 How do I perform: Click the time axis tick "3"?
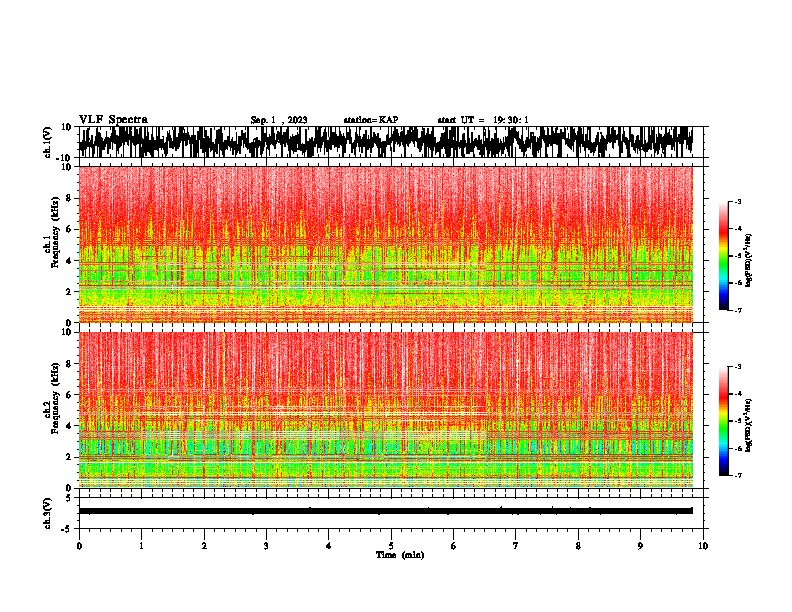click(266, 546)
